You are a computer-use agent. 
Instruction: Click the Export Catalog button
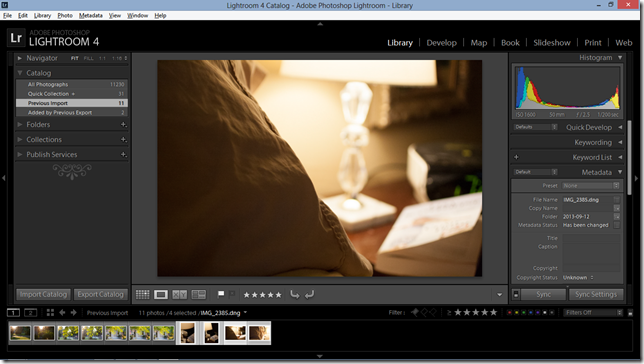pos(101,294)
